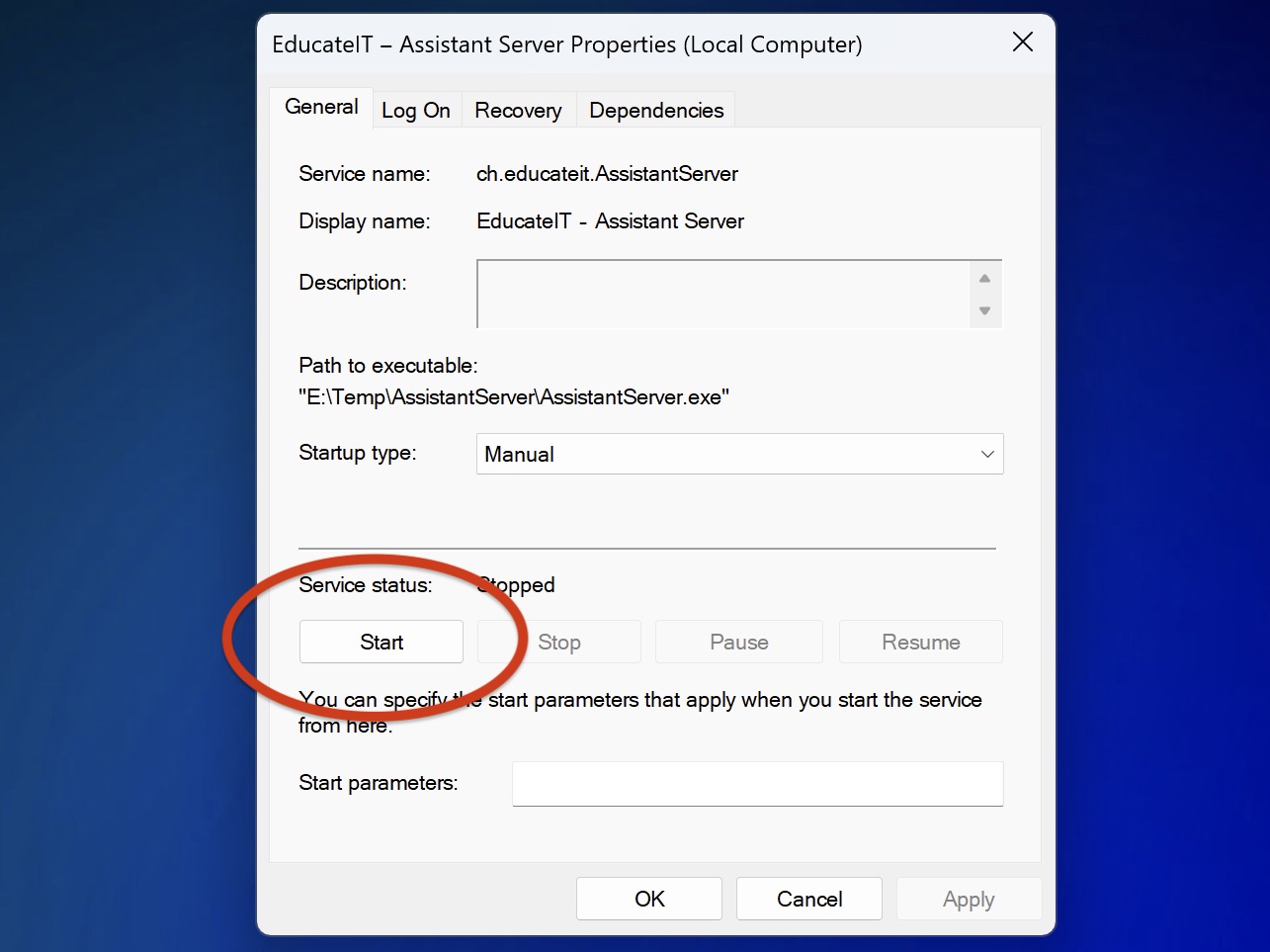
Task: Cancel the properties dialog
Action: (809, 900)
